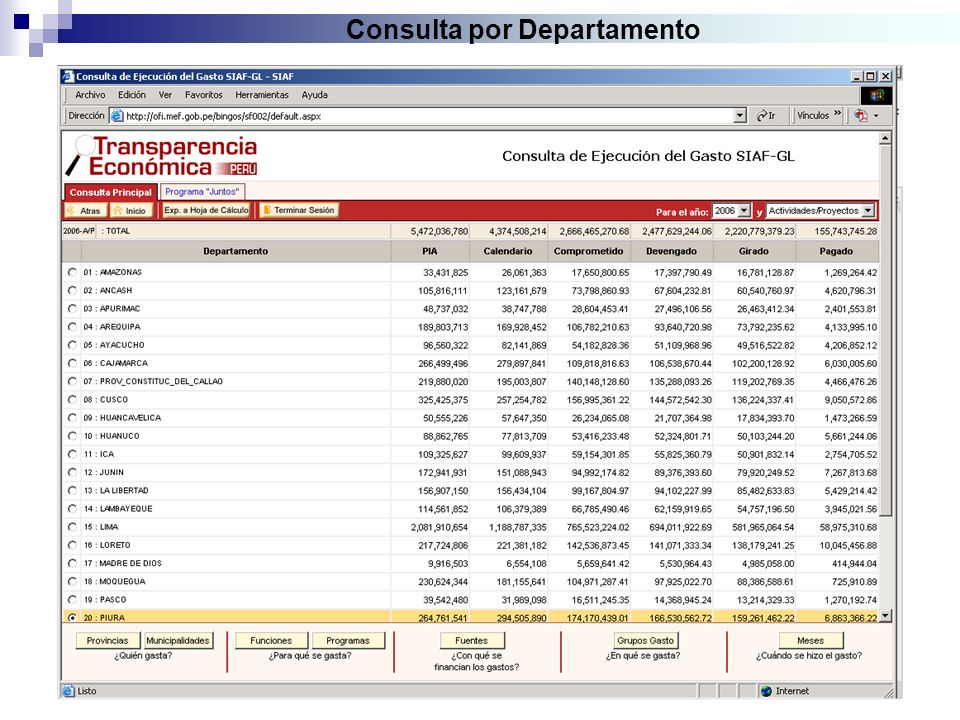
Task: Click TOTAL PIA value 5,472,036,780
Action: coord(440,231)
